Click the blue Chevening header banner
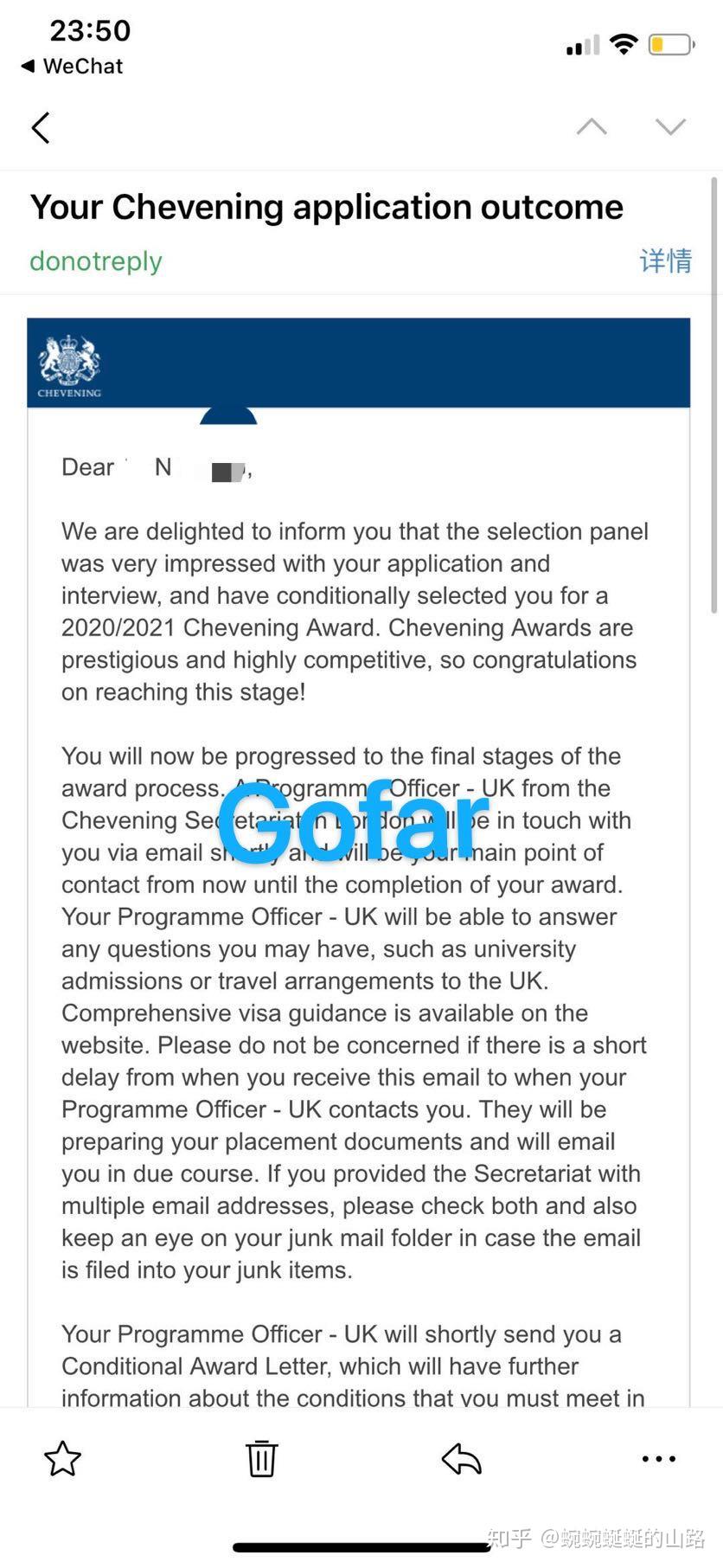The image size is (723, 1568). pos(359,363)
